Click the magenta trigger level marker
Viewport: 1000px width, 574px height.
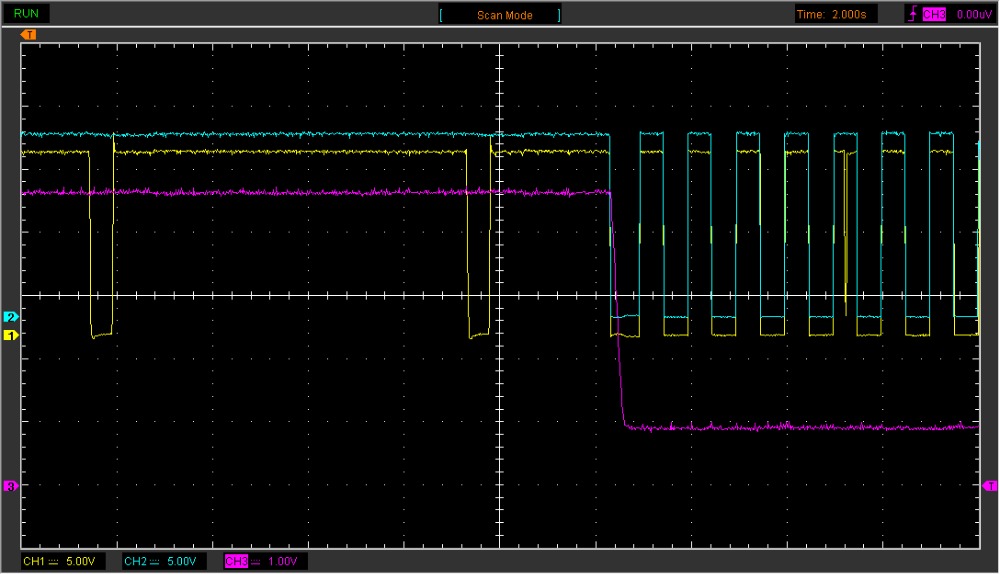pos(990,485)
